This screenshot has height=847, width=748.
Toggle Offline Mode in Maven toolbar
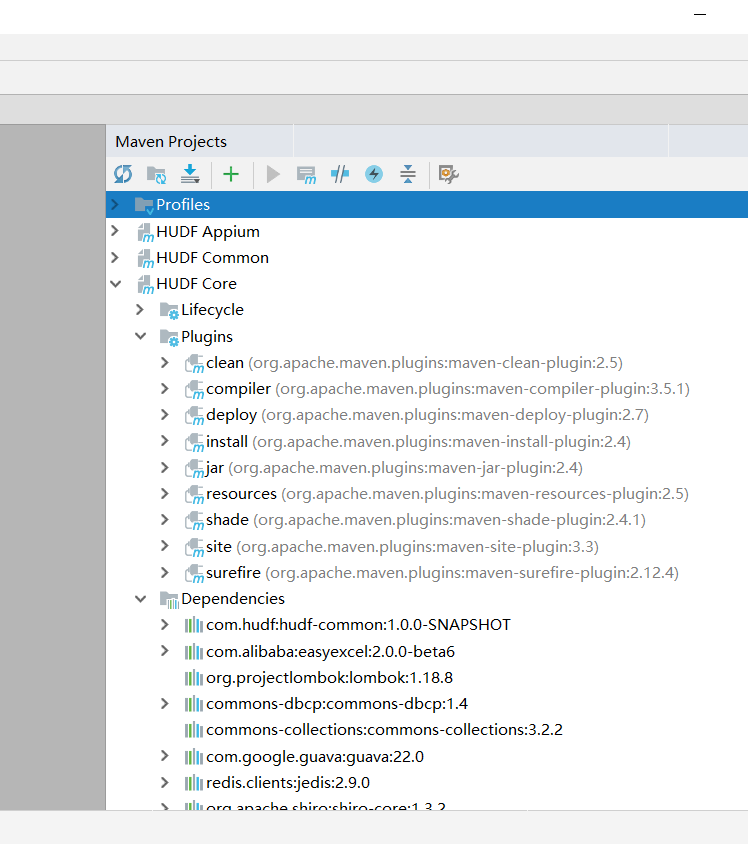340,175
